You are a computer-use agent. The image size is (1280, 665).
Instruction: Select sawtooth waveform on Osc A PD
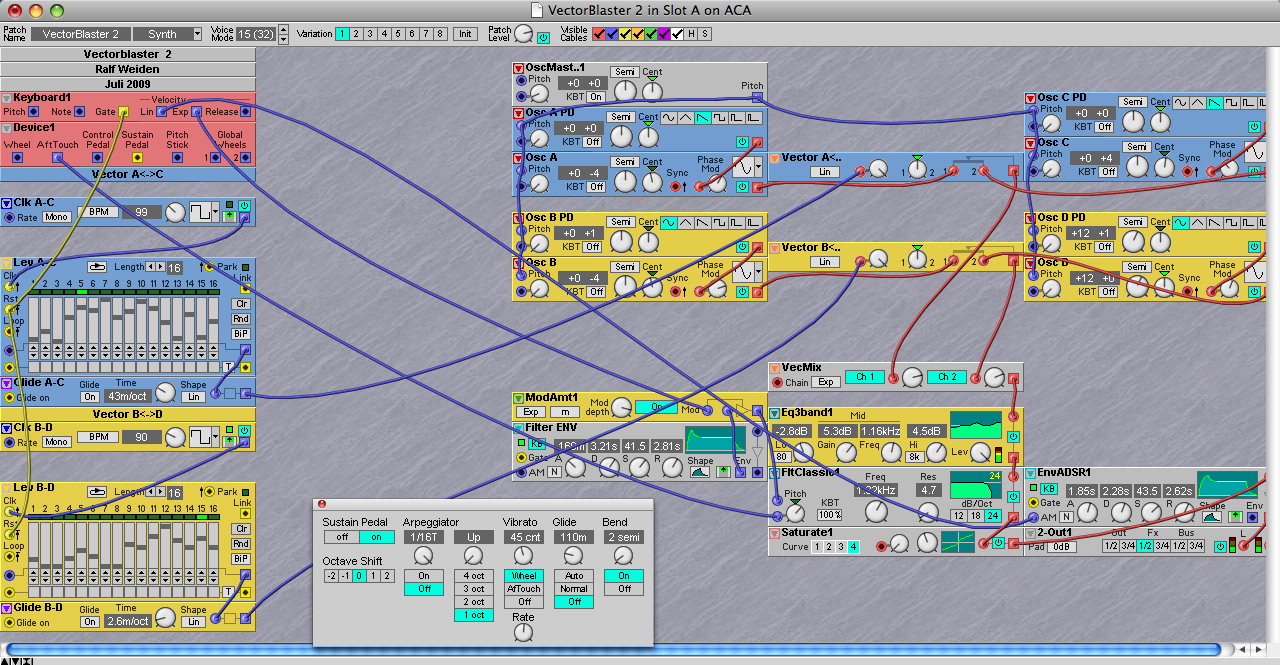point(704,118)
